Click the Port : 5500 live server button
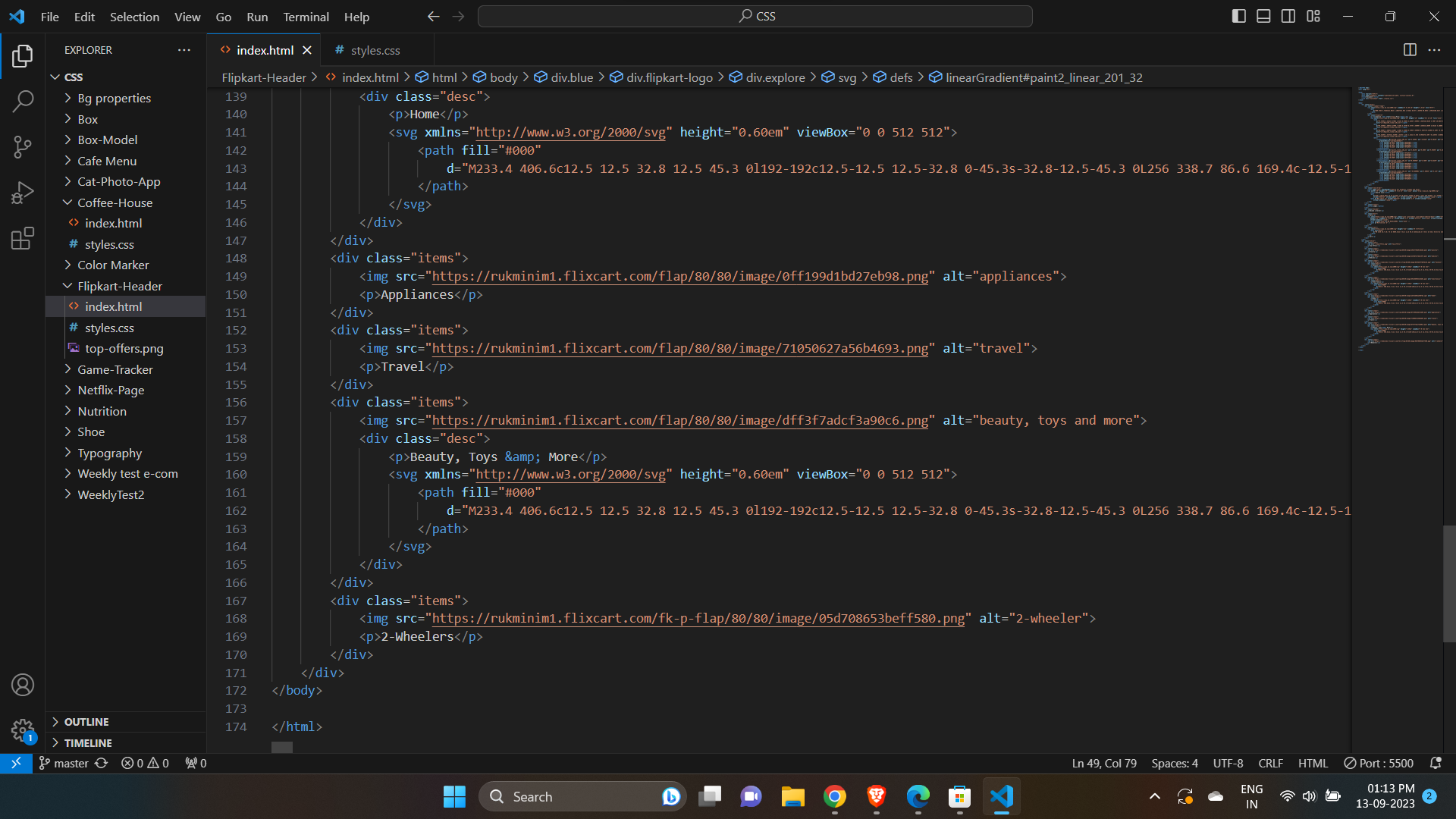 click(1379, 763)
